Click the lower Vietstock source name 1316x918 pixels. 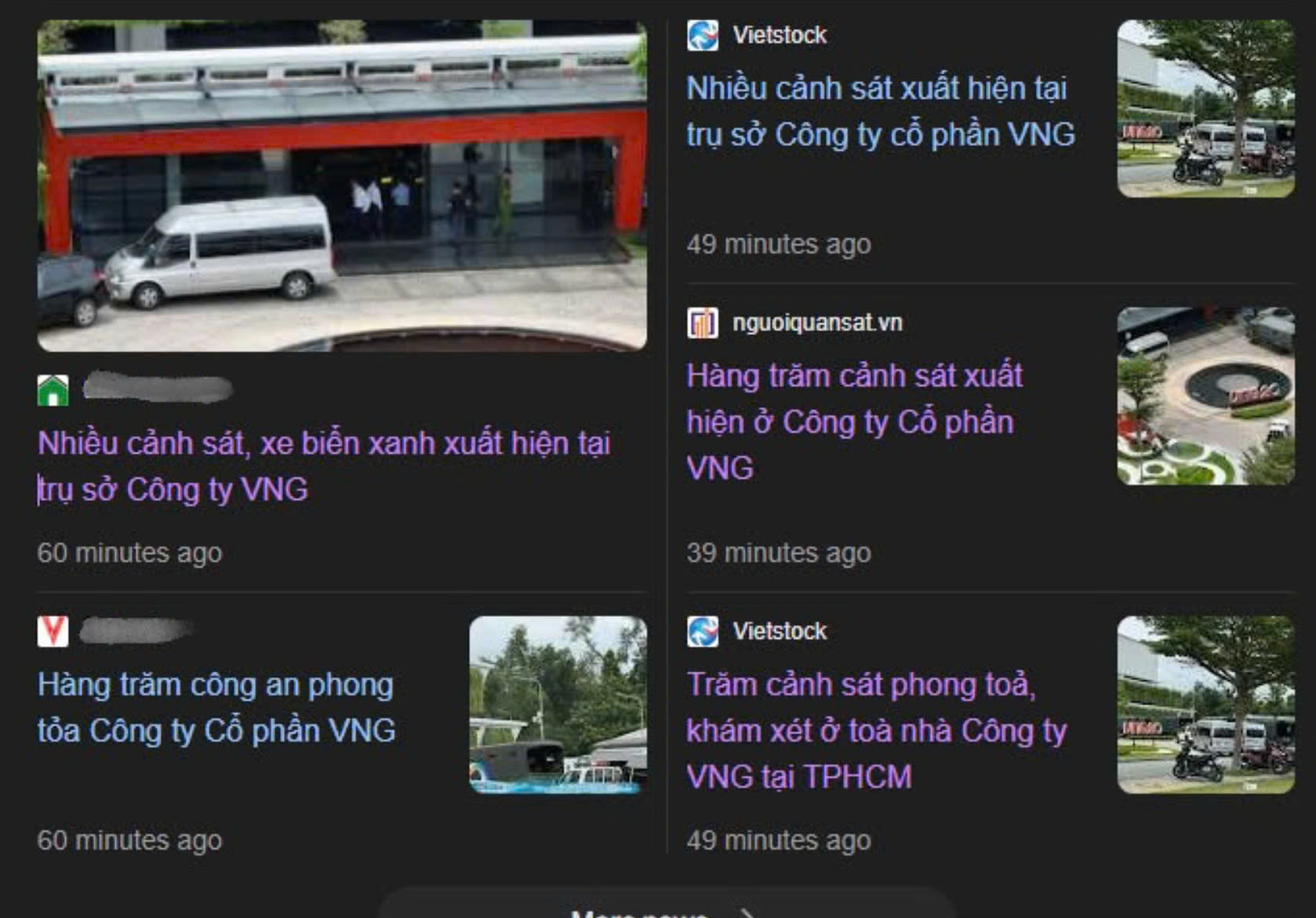point(780,631)
